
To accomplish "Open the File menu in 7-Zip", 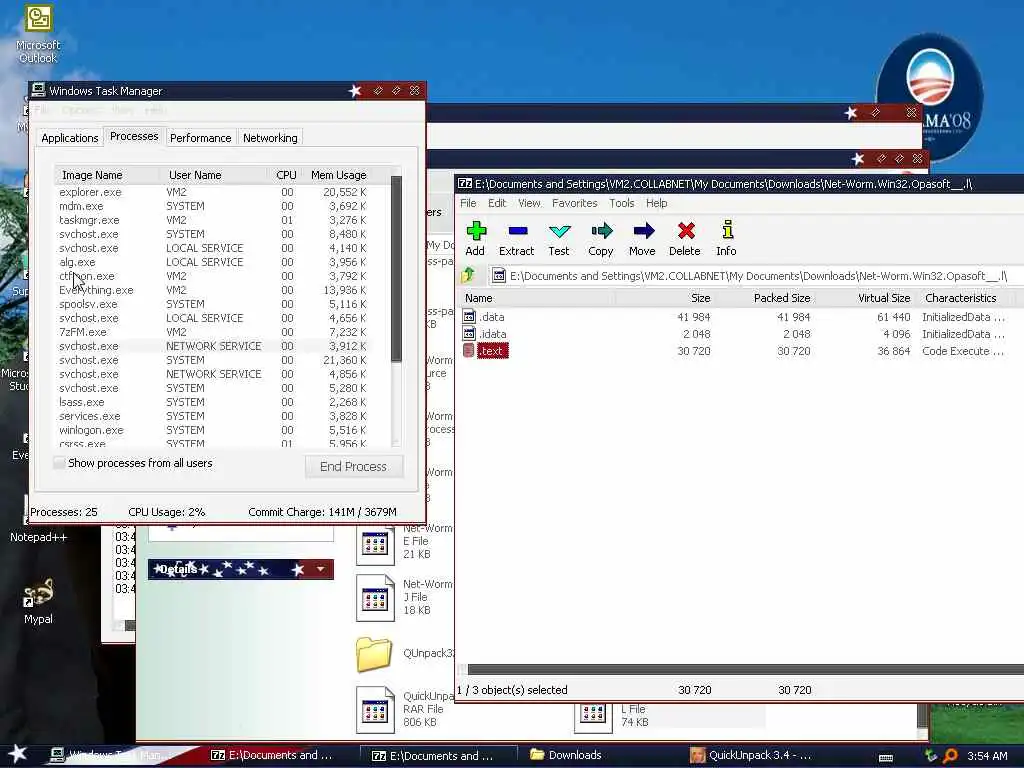I will pos(468,203).
